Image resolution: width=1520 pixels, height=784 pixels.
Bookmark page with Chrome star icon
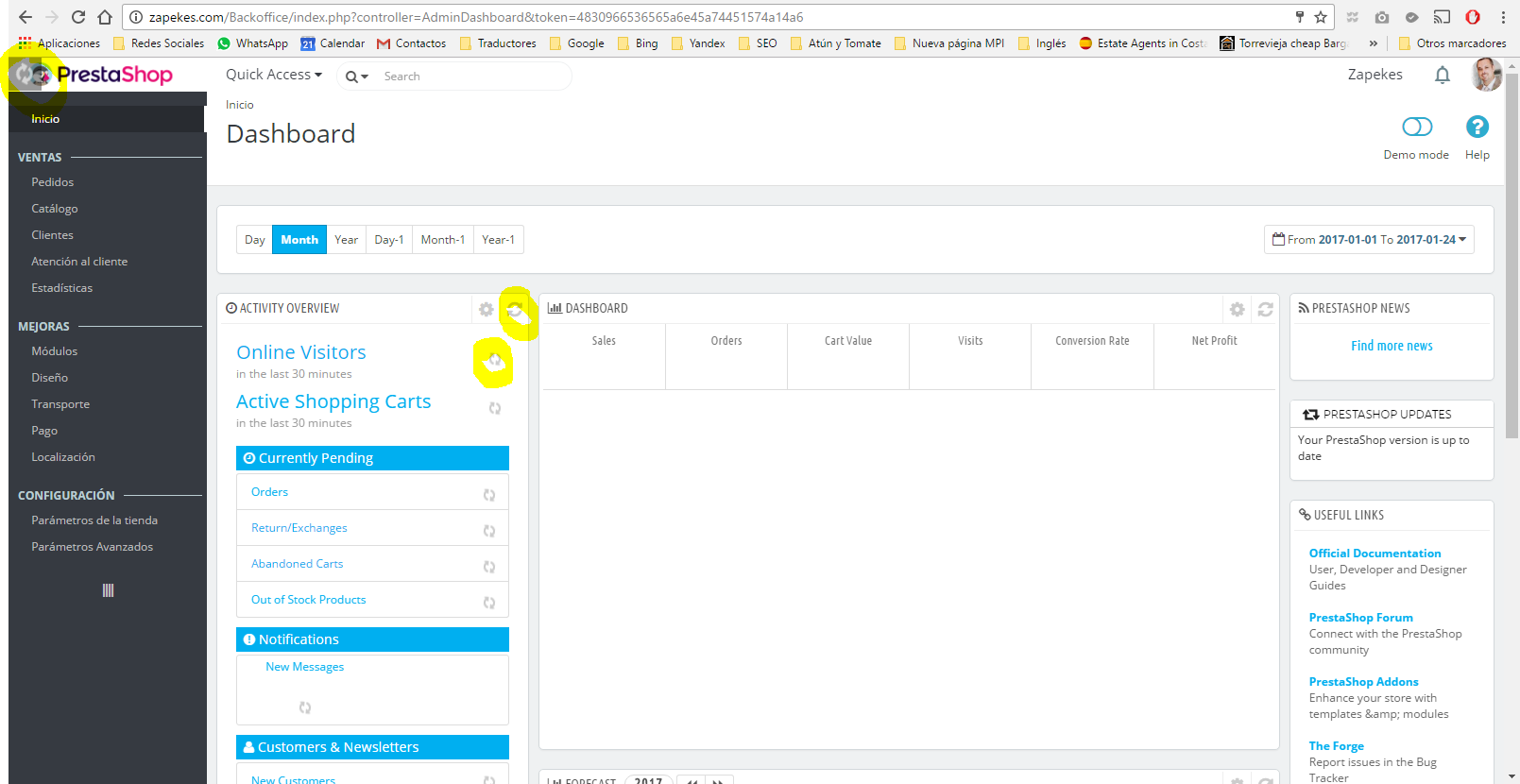(1321, 17)
